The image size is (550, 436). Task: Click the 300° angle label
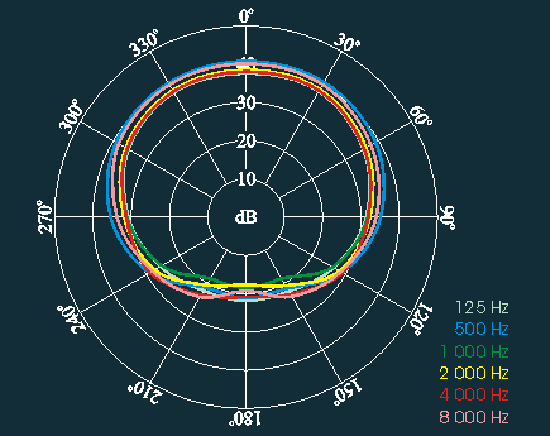pyautogui.click(x=71, y=116)
